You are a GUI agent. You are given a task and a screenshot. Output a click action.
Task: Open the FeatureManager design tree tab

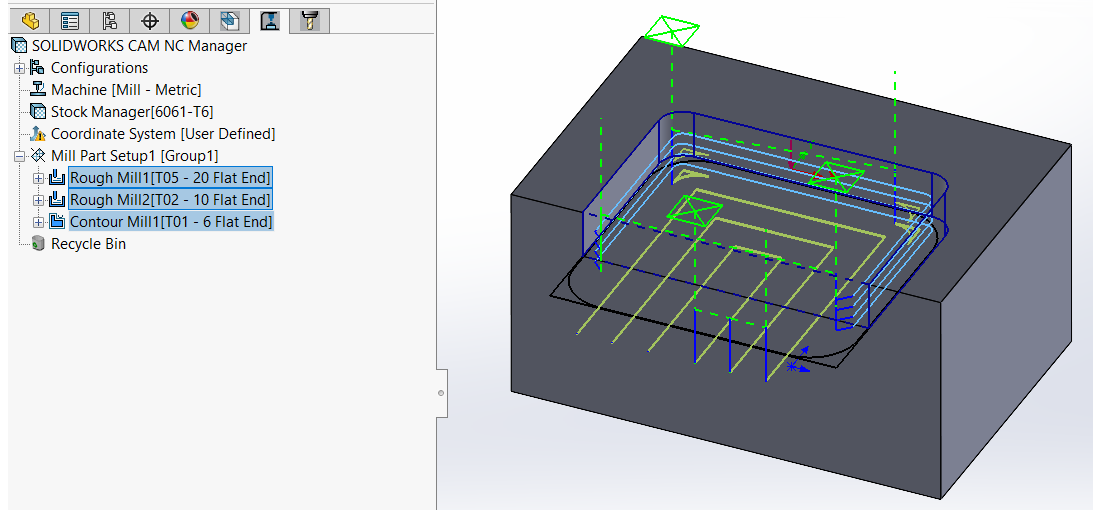coord(29,20)
